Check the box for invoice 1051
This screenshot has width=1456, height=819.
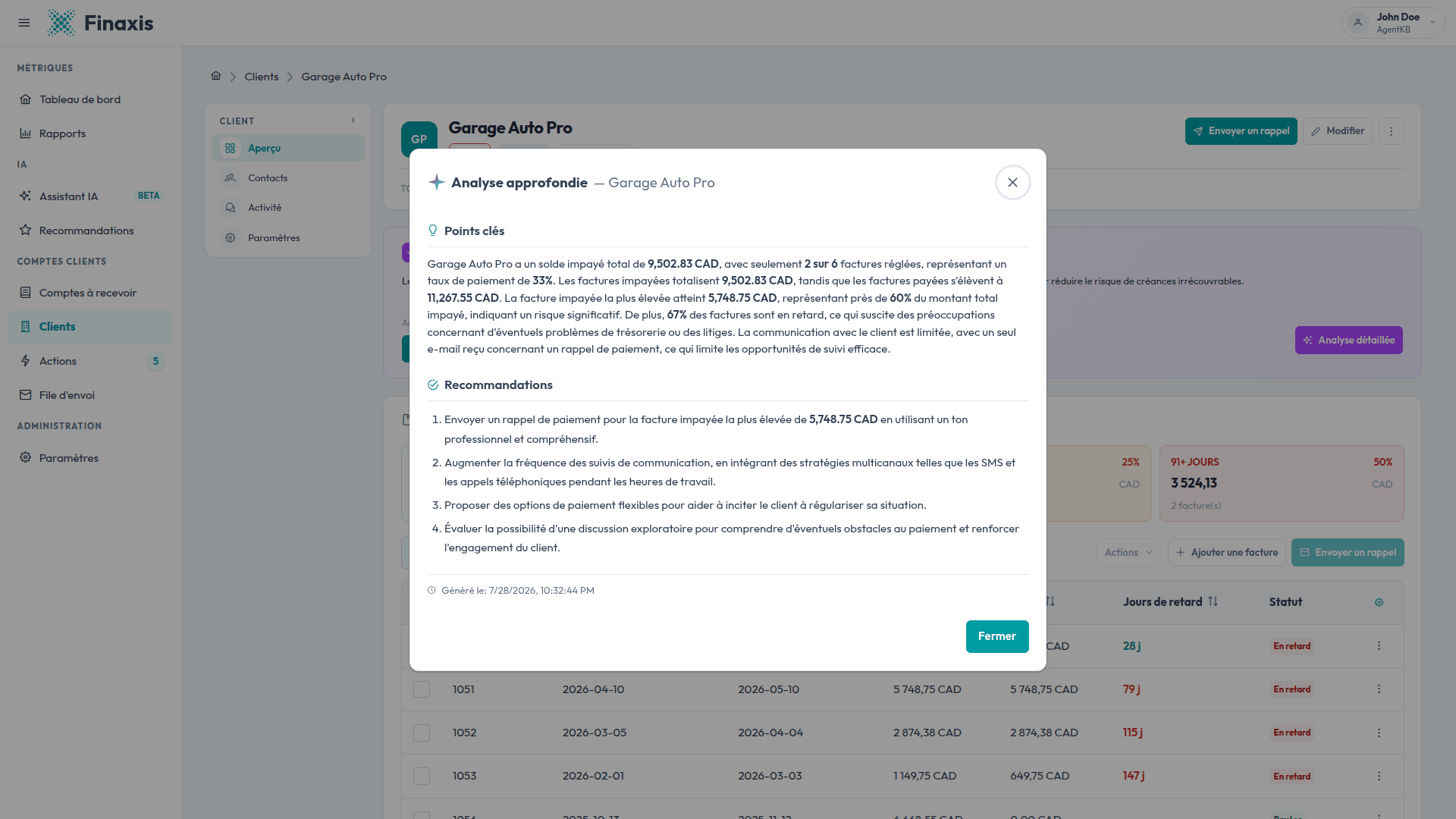422,689
